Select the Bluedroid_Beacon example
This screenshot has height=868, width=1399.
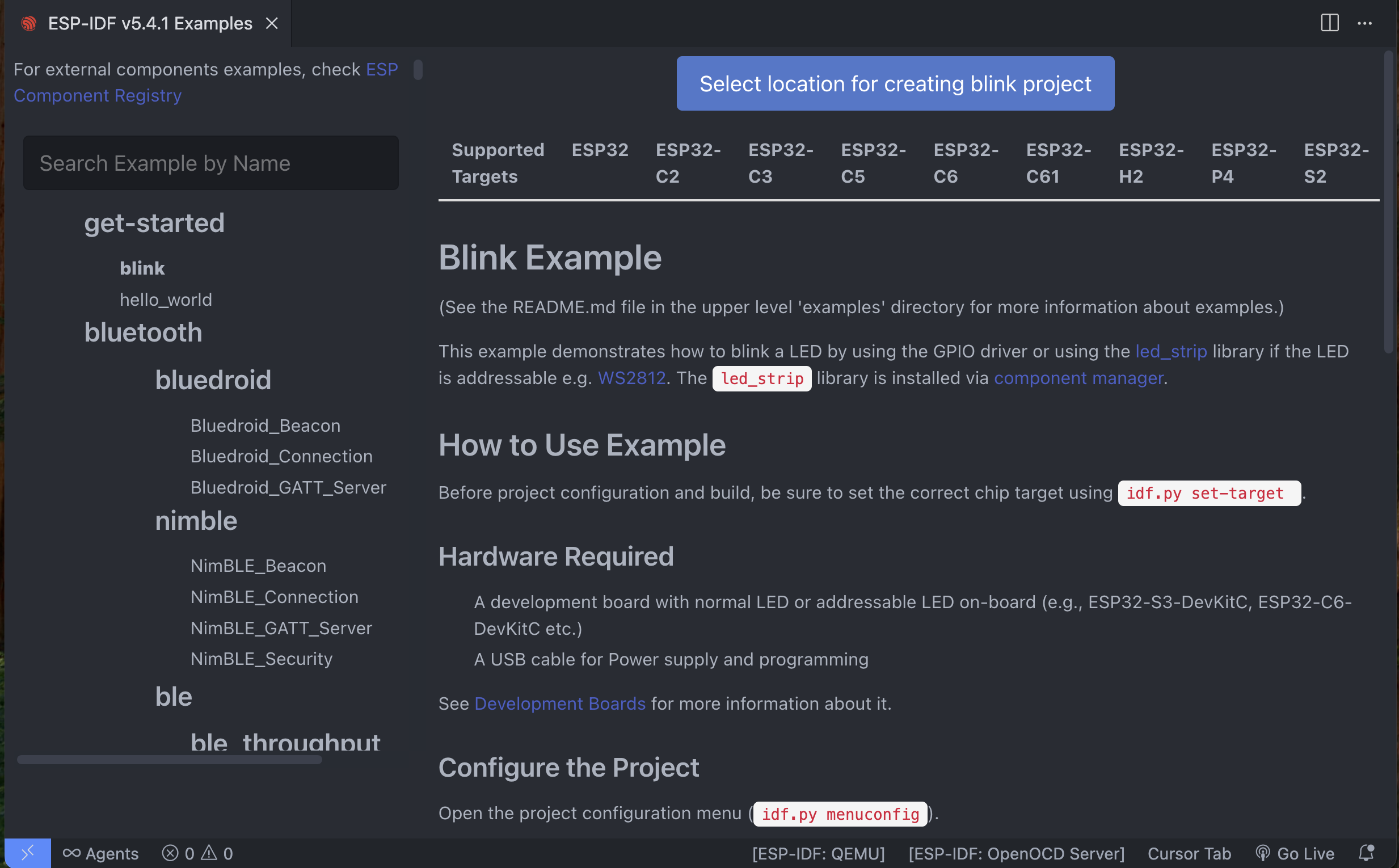click(x=265, y=425)
